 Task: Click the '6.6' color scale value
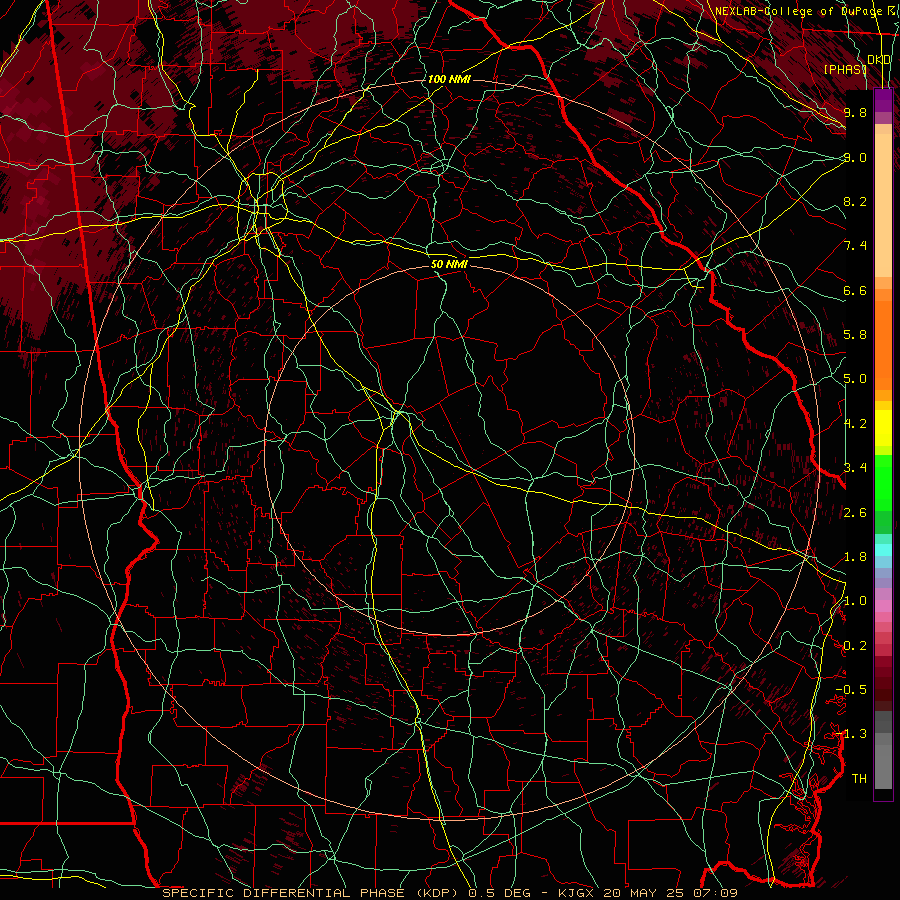coord(855,290)
